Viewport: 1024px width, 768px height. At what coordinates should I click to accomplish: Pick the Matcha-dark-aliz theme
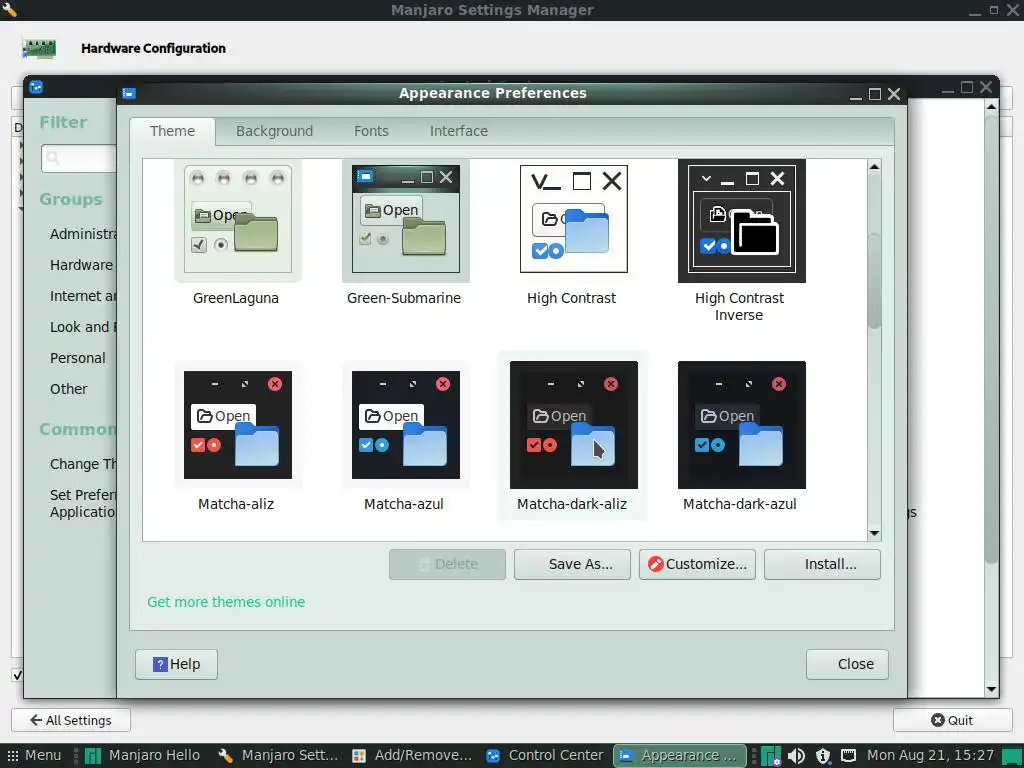[x=573, y=424]
